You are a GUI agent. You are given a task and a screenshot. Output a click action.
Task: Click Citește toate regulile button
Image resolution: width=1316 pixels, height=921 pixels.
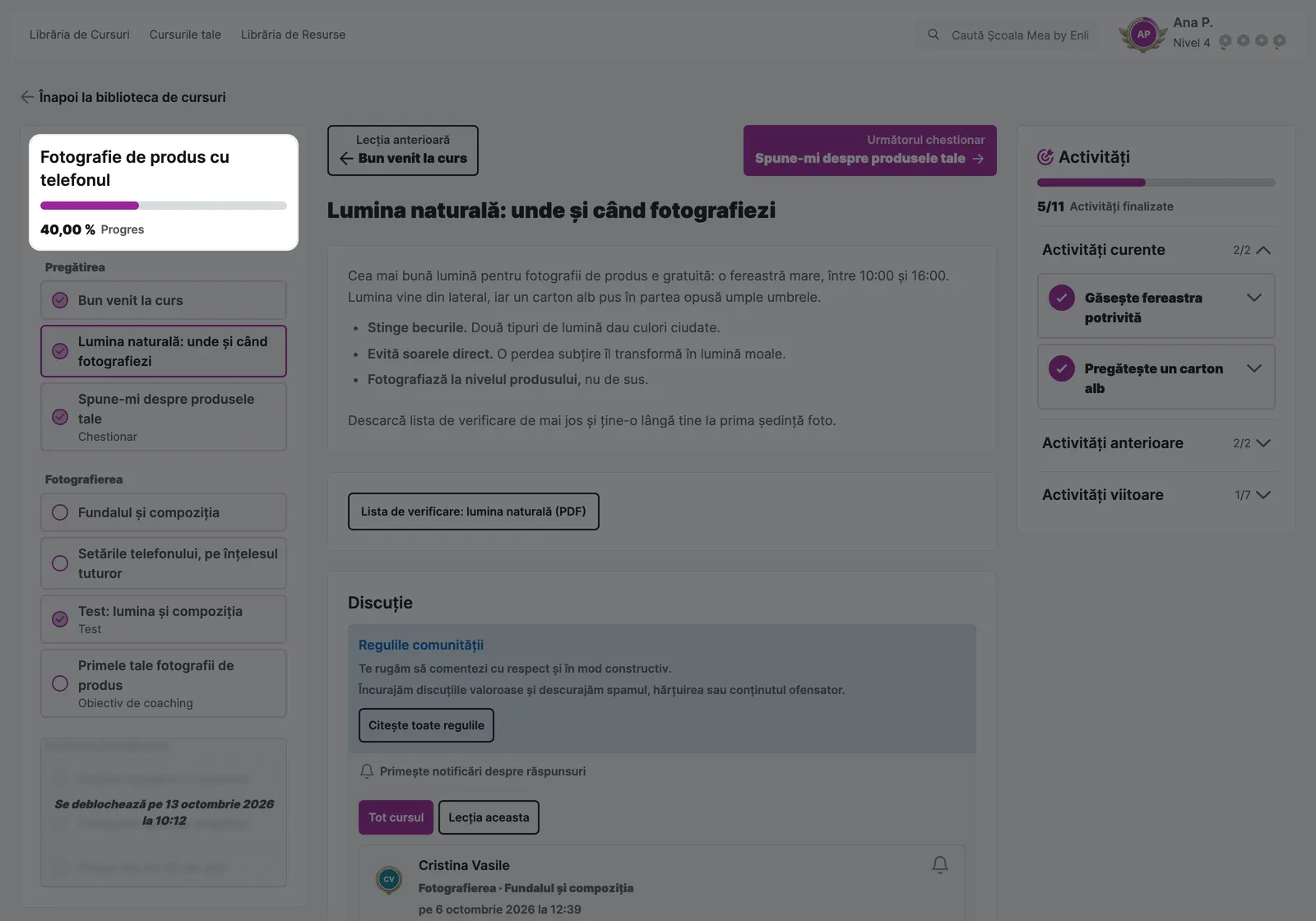coord(426,725)
